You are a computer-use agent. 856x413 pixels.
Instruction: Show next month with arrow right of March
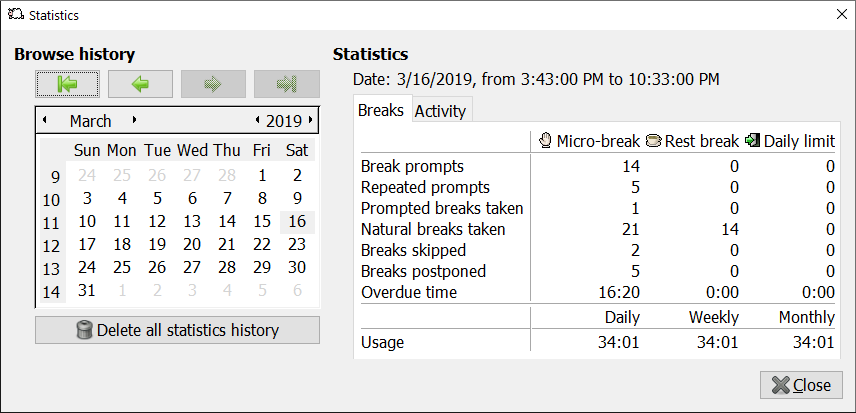point(134,120)
